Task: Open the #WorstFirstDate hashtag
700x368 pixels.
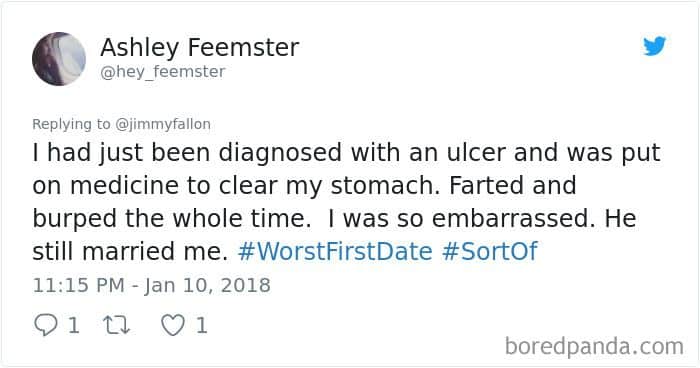Action: 335,251
